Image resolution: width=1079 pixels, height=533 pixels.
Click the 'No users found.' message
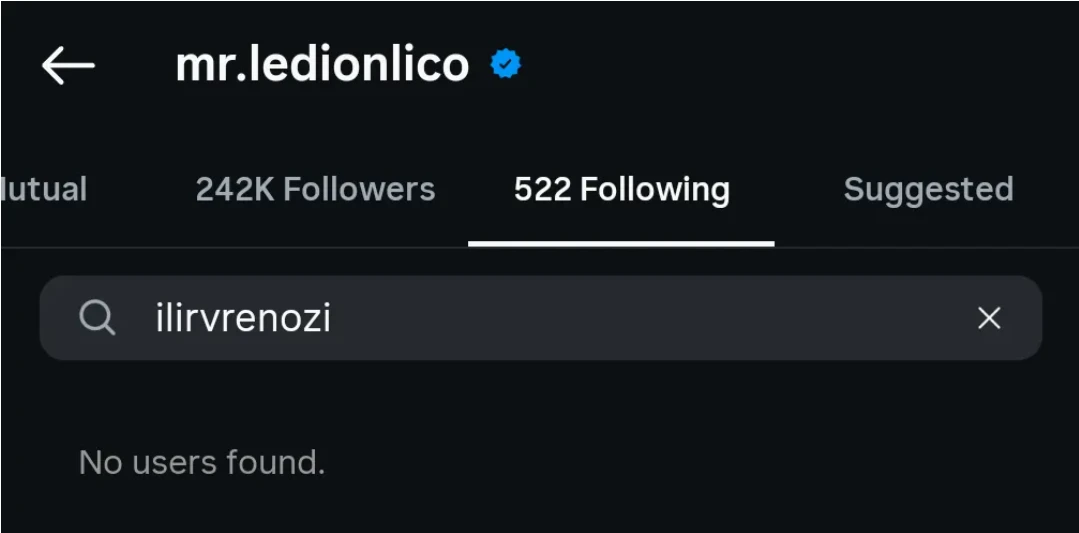pyautogui.click(x=202, y=462)
